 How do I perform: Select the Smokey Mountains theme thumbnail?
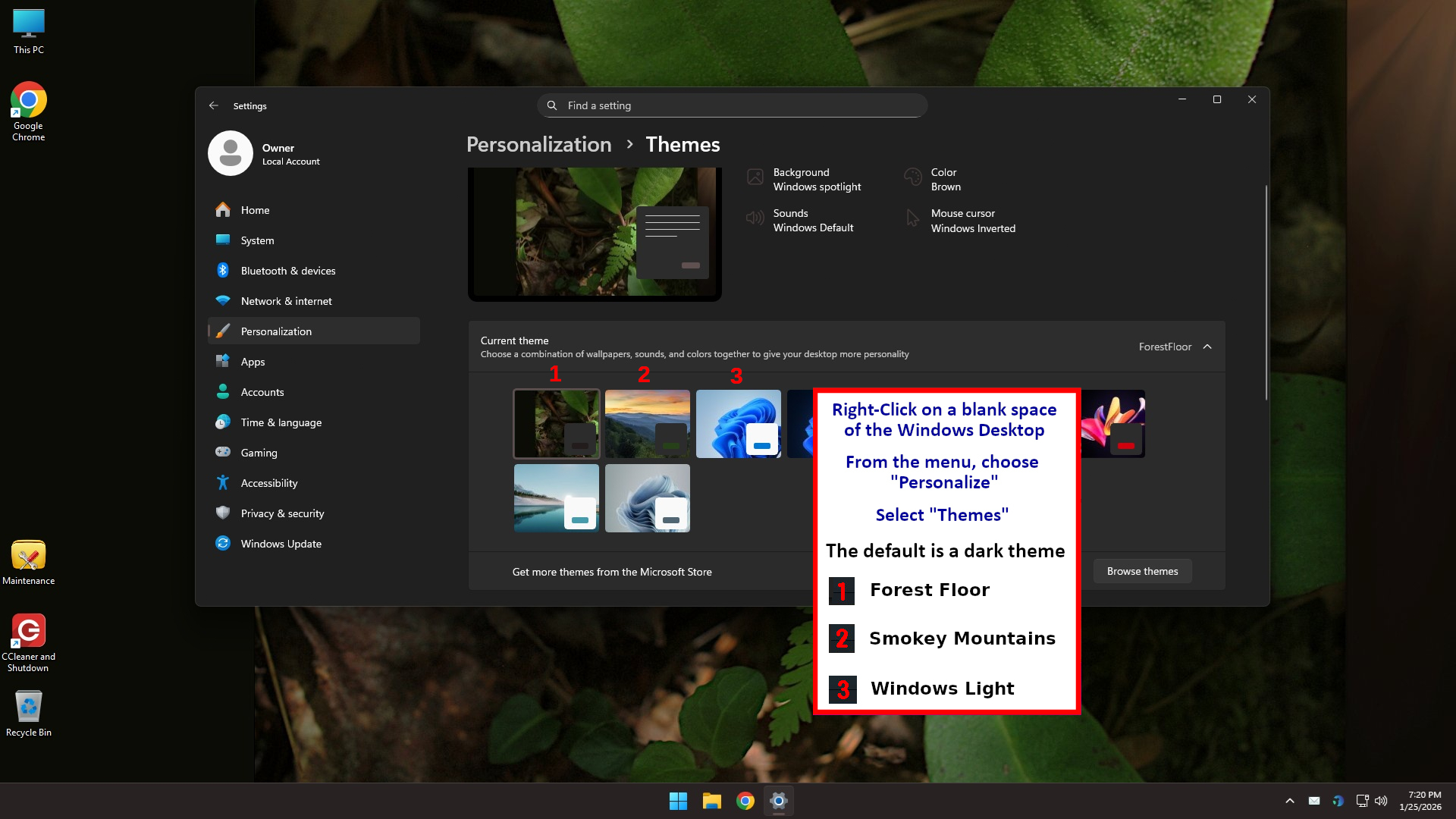(x=647, y=423)
